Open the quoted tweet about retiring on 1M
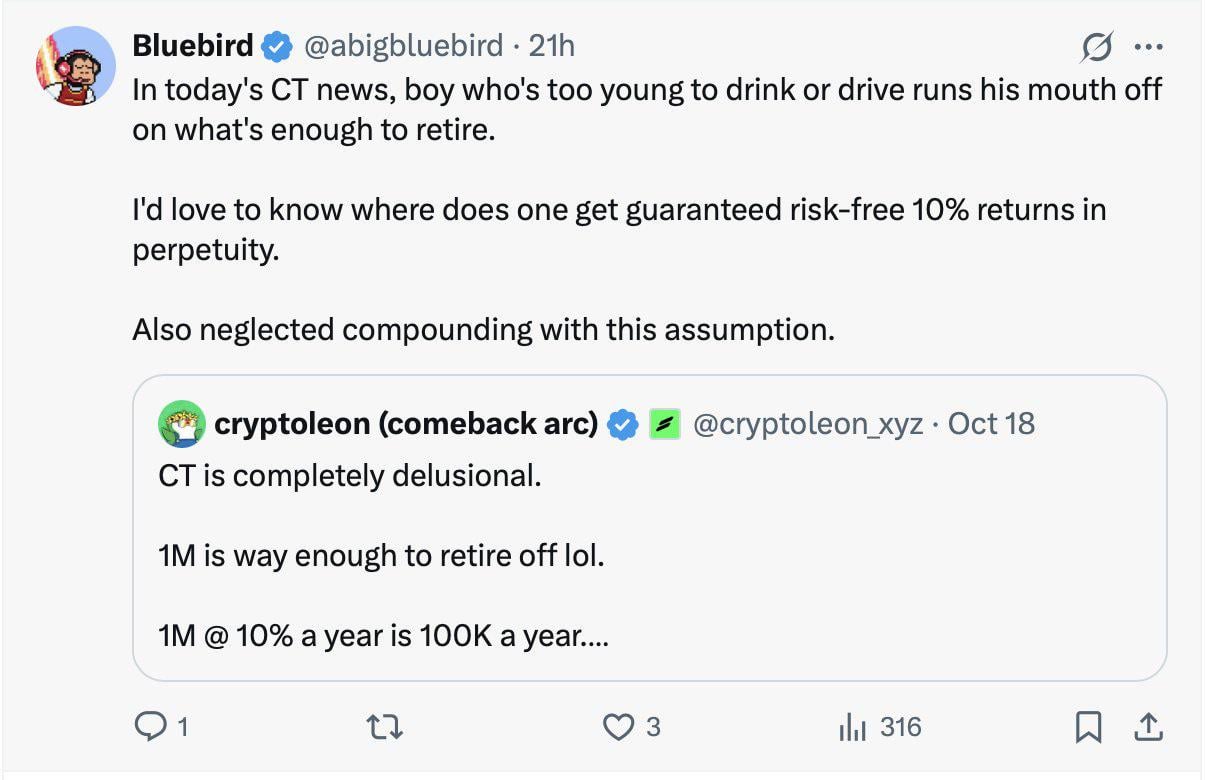The width and height of the screenshot is (1206, 780). (x=649, y=555)
